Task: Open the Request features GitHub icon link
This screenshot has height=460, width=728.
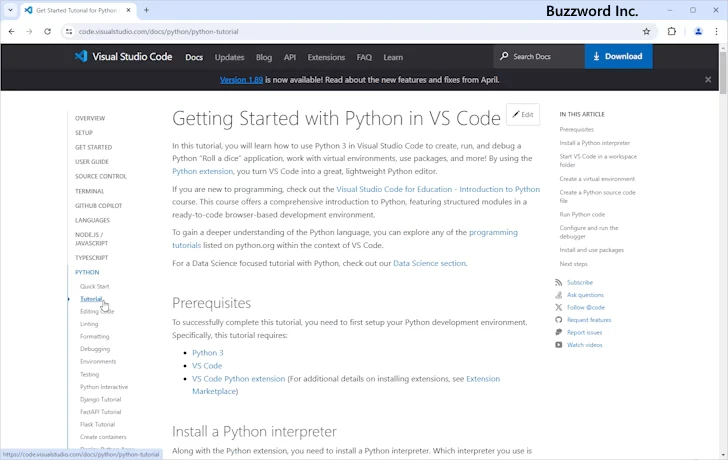Action: [x=559, y=320]
